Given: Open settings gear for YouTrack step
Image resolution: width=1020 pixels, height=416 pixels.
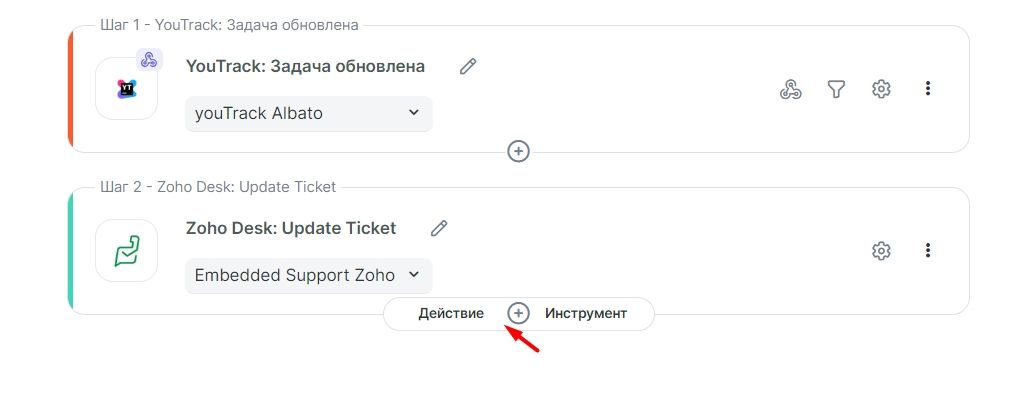Looking at the screenshot, I should coord(881,89).
